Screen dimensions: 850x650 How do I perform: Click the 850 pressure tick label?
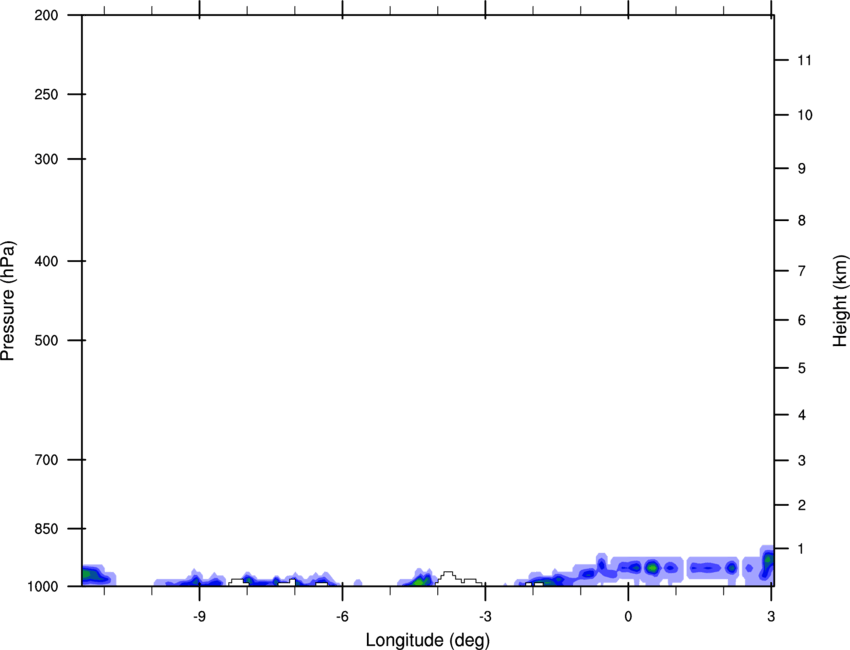pos(46,528)
